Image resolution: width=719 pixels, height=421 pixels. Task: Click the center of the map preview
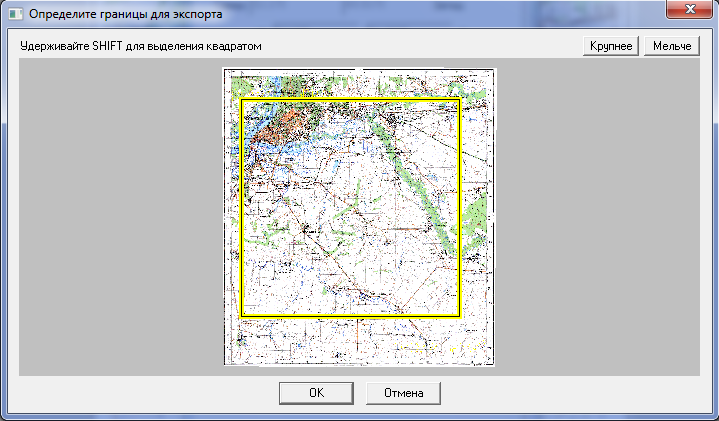(x=359, y=217)
